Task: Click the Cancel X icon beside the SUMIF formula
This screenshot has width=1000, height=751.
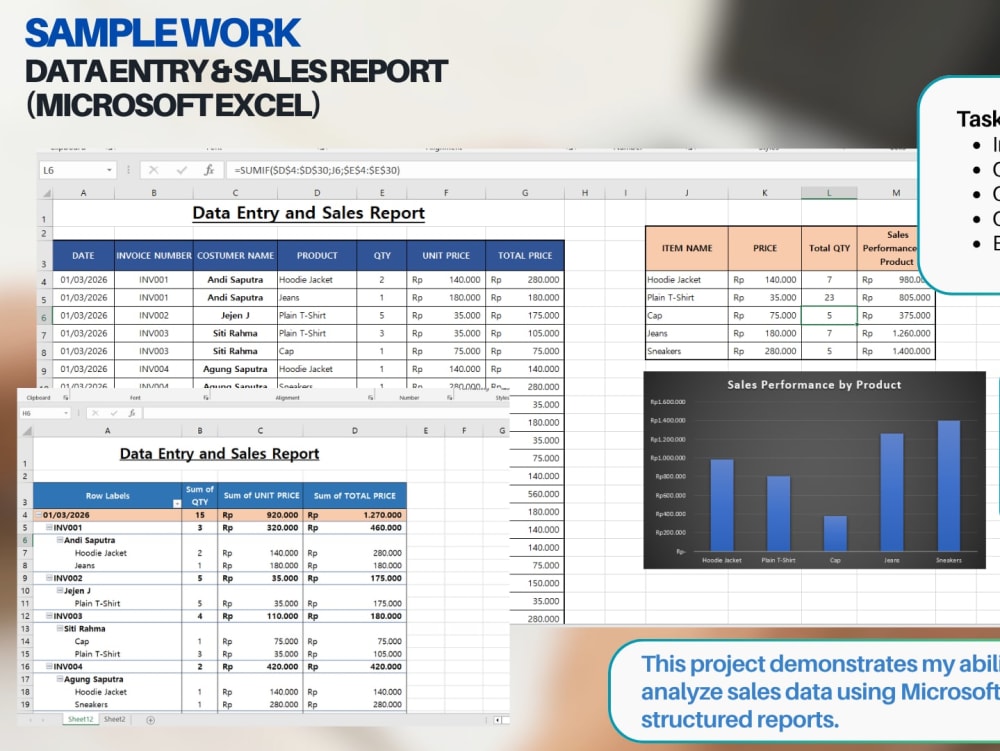Action: (x=154, y=170)
